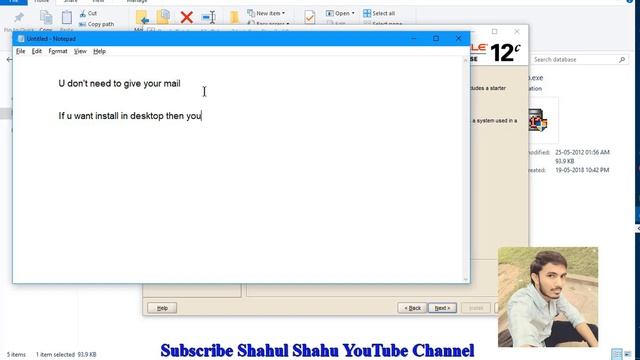The image size is (640, 360).
Task: Click the Notepad title bar icon
Action: (x=21, y=39)
